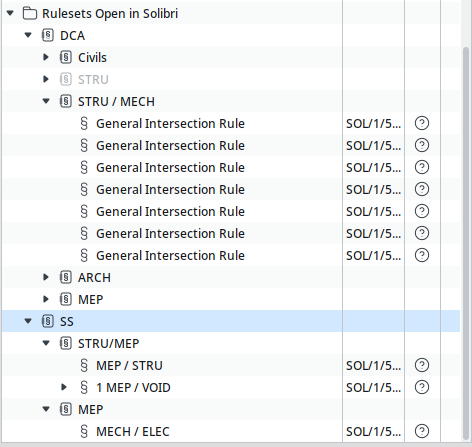The width and height of the screenshot is (472, 447).
Task: Click SOL/1/5... cell of 1 MEP / VOID
Action: [x=373, y=388]
